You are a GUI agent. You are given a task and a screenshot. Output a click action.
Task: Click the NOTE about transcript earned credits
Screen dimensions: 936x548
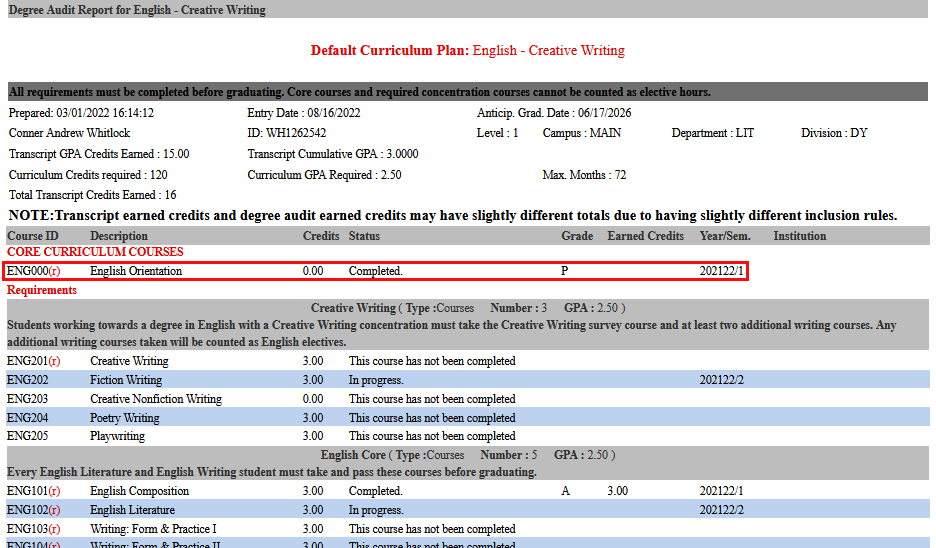453,215
